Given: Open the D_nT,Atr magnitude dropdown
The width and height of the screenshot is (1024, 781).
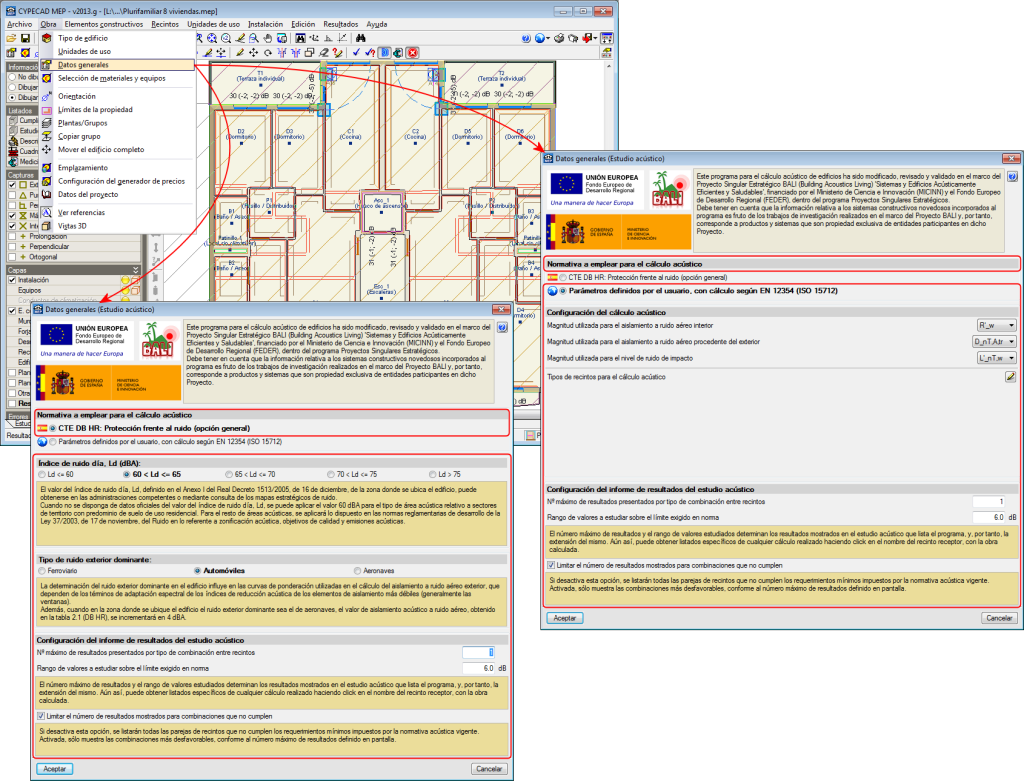Looking at the screenshot, I should (995, 342).
